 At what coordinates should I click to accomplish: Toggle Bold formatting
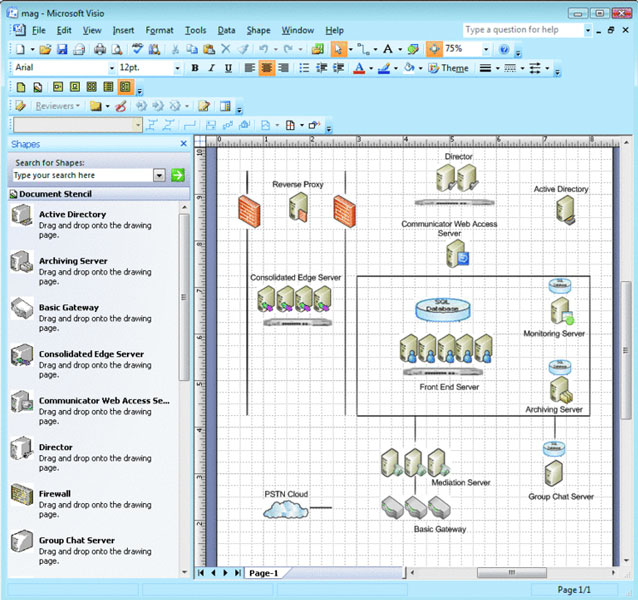tap(195, 68)
